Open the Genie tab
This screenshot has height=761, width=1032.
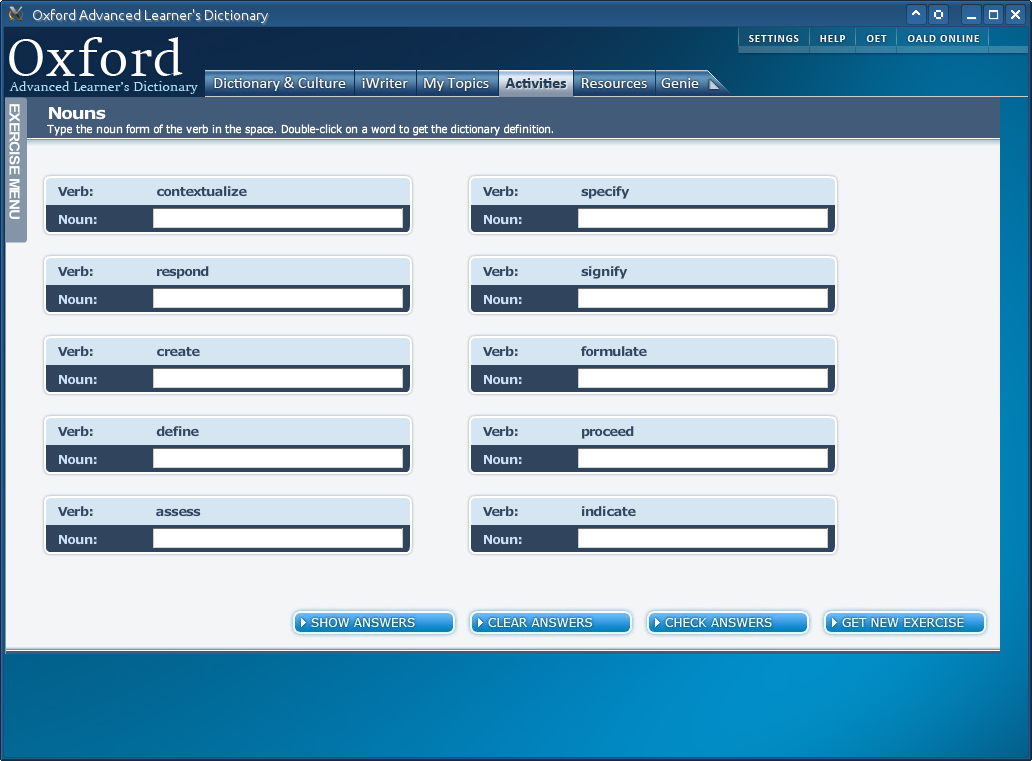681,84
